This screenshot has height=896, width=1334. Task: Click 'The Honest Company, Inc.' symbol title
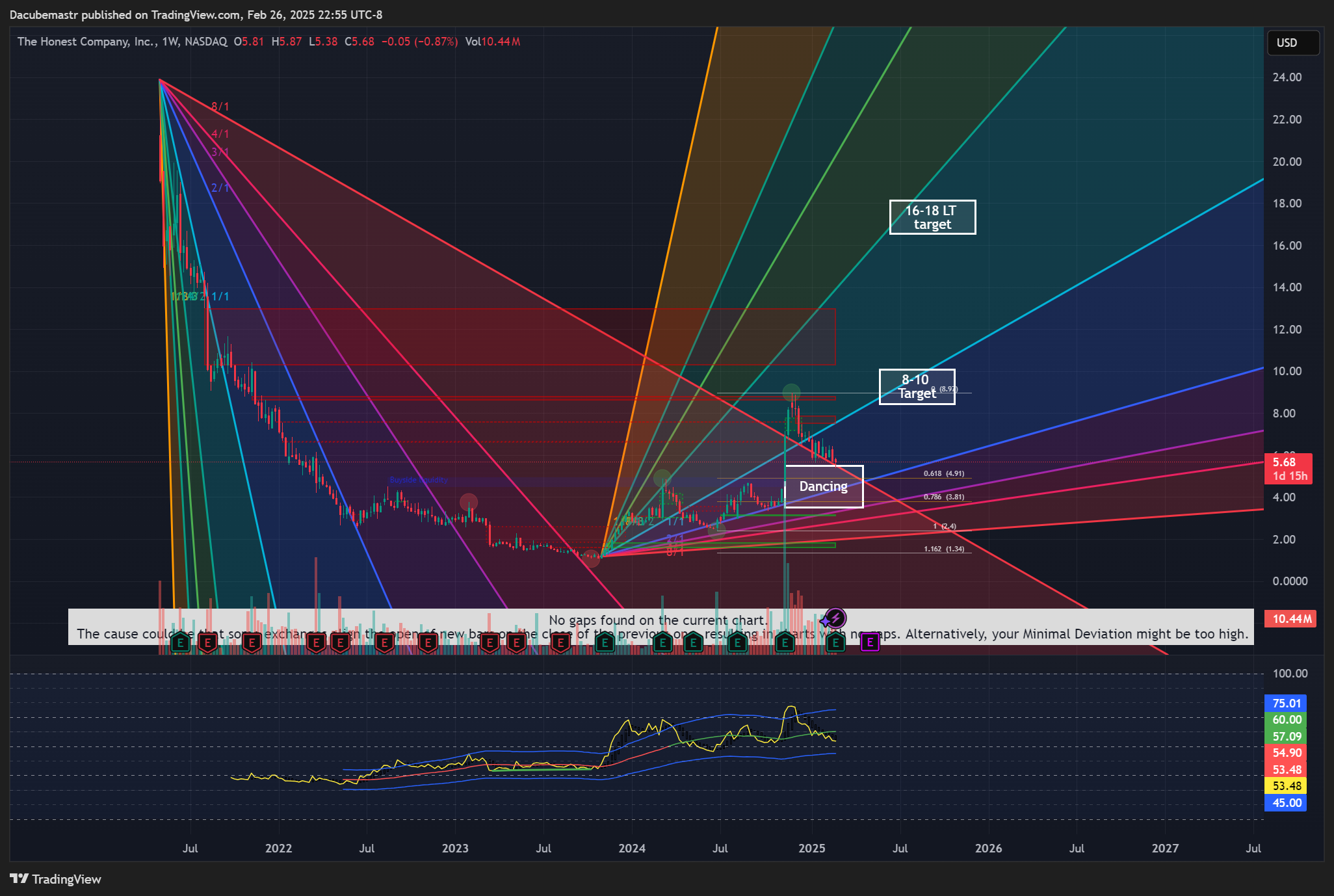(86, 42)
